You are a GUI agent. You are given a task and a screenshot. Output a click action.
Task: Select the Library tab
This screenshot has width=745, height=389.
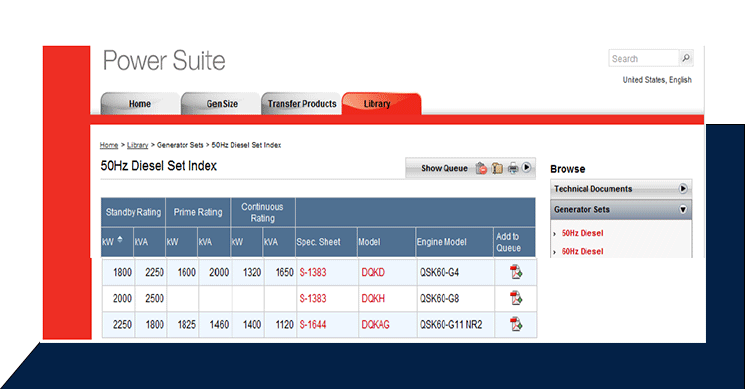point(381,104)
